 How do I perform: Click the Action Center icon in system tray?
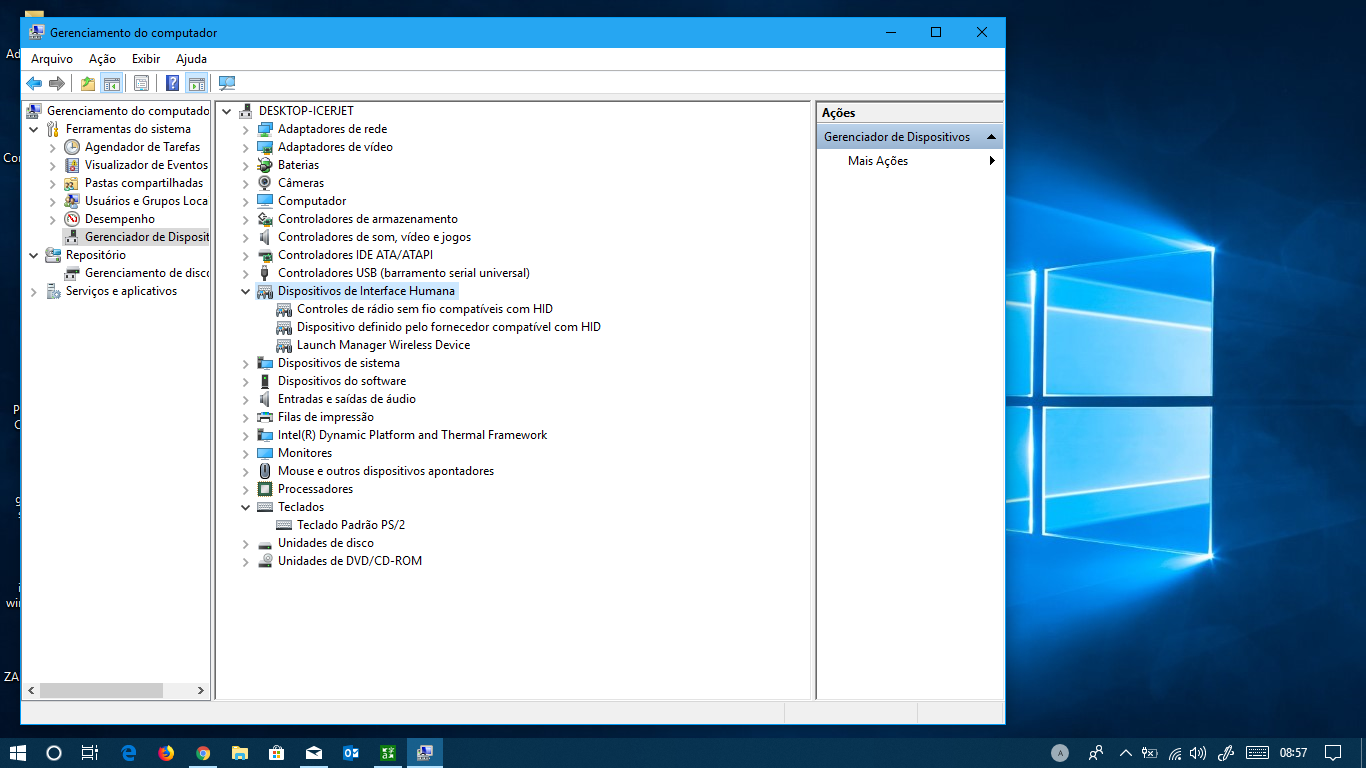1334,751
